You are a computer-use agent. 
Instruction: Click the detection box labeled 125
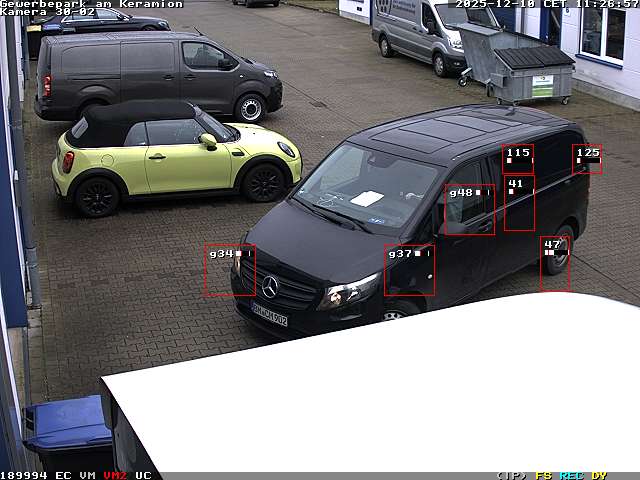click(587, 159)
